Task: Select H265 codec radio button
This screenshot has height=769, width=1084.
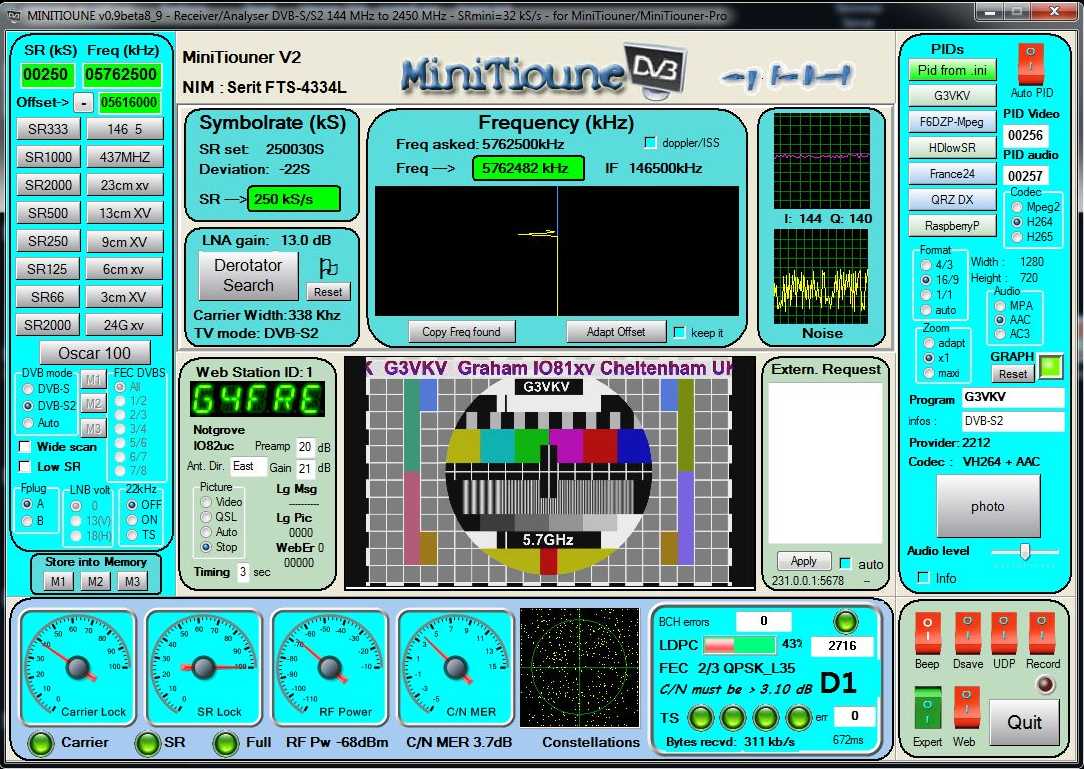Action: pos(1017,237)
